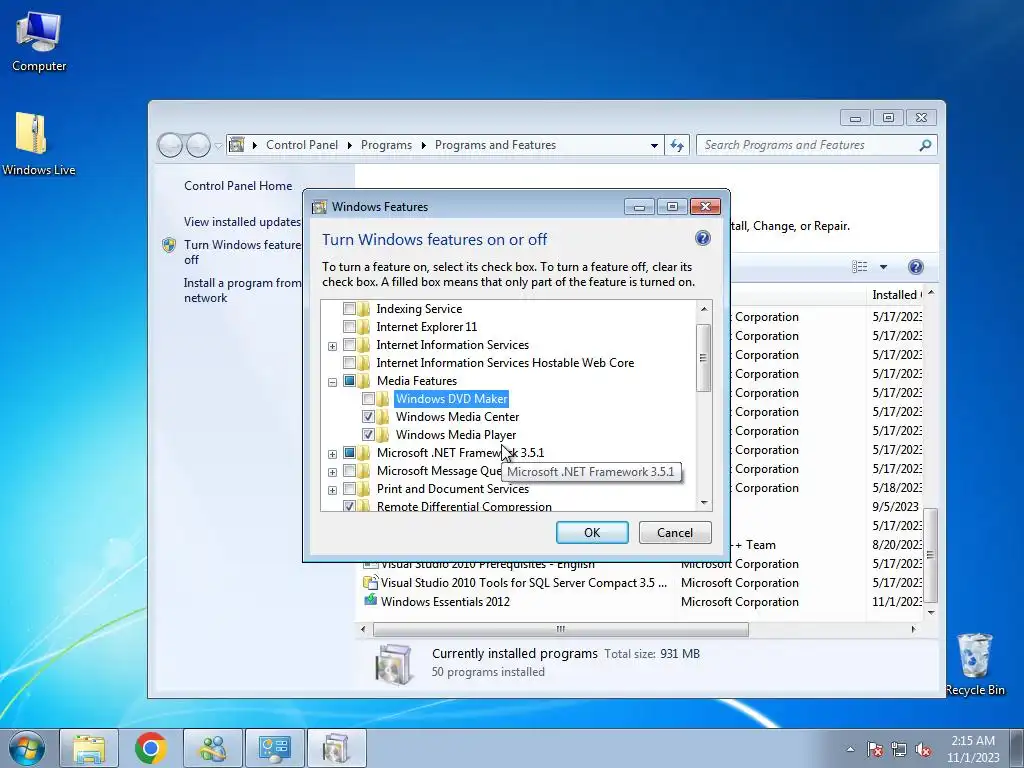Click the shield icon beside Turn Windows features
The height and width of the screenshot is (768, 1024).
click(169, 245)
